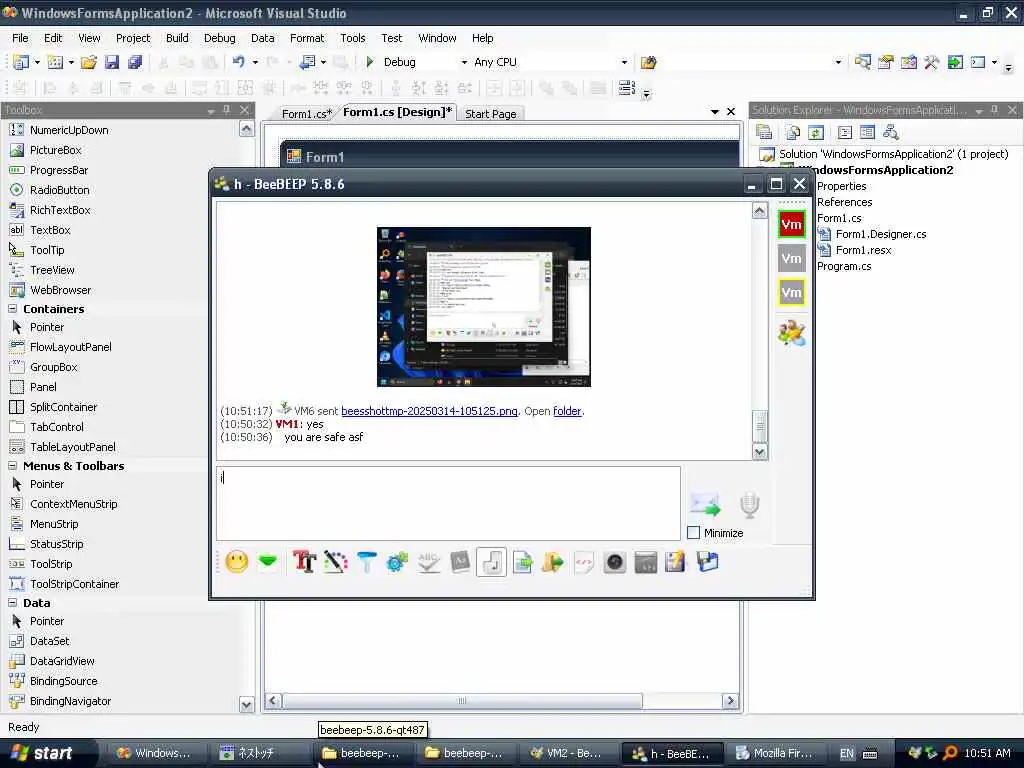Click the chat scrollbar down arrow

(760, 451)
